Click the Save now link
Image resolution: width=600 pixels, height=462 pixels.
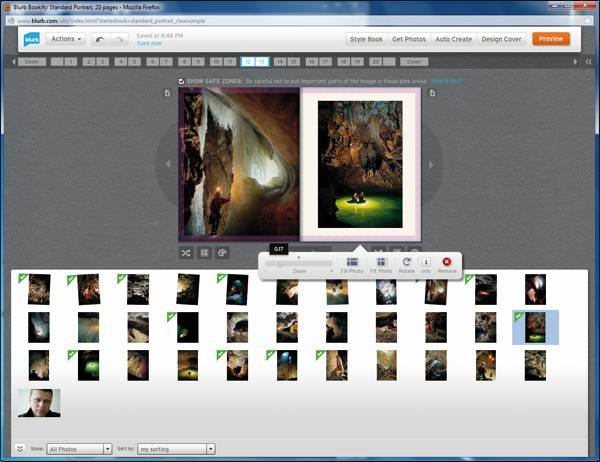[149, 43]
